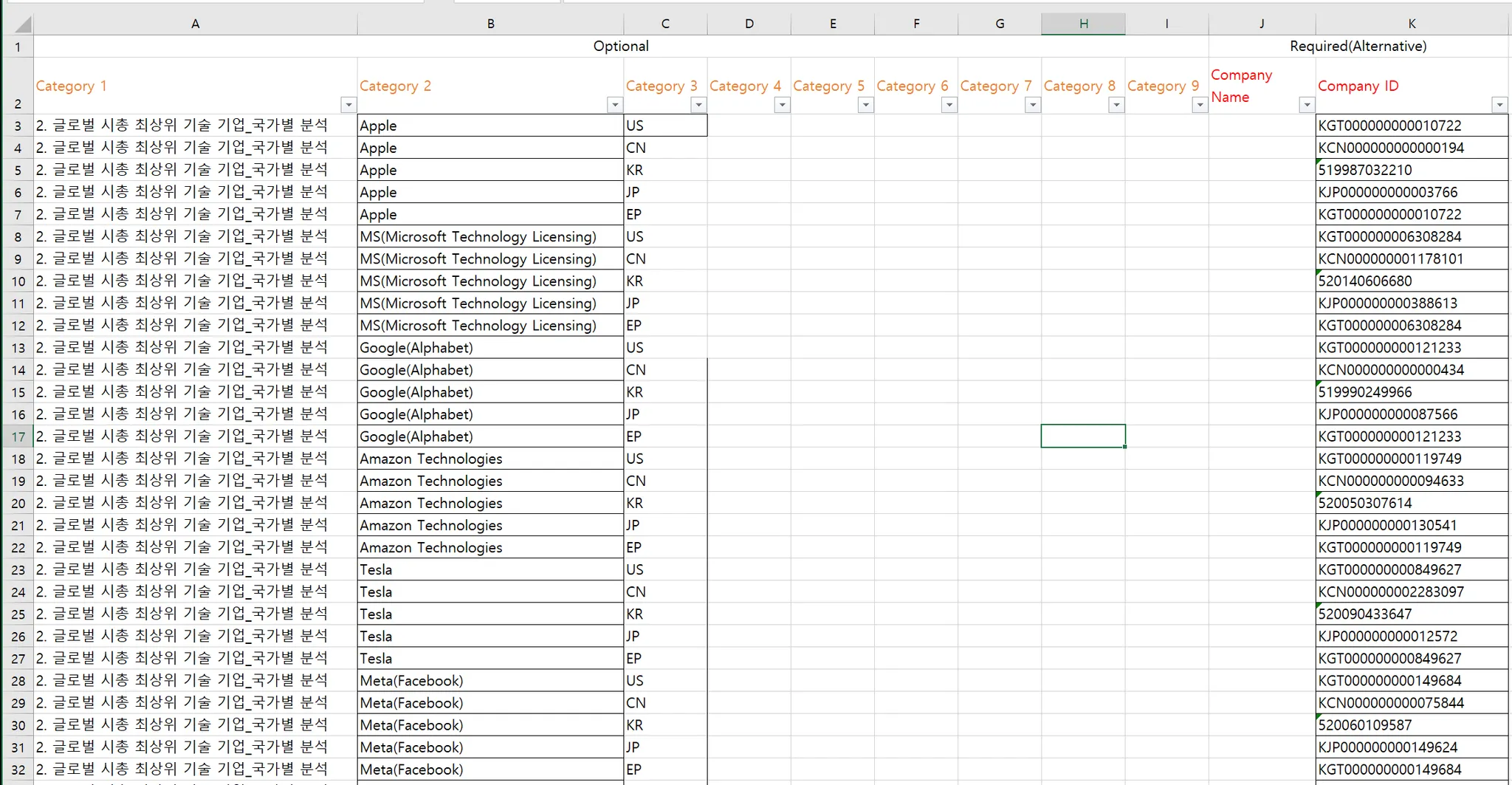Select row 17 by its row number
This screenshot has width=1512, height=785.
click(18, 436)
